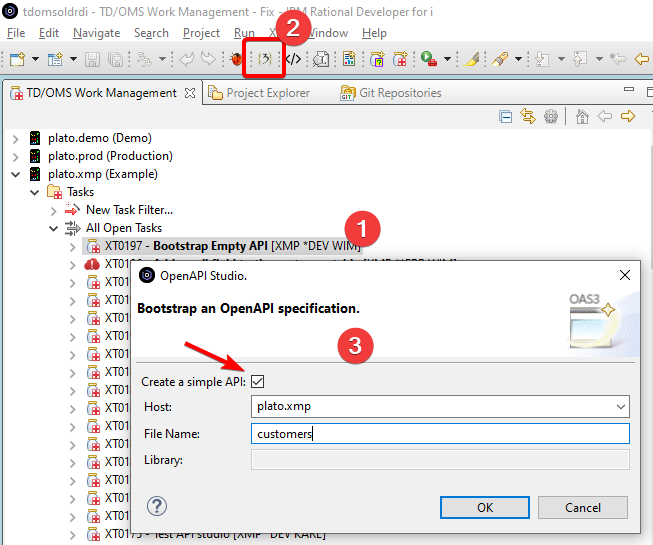Click the colored report sheet toolbar icon
653x545 pixels.
[349, 59]
